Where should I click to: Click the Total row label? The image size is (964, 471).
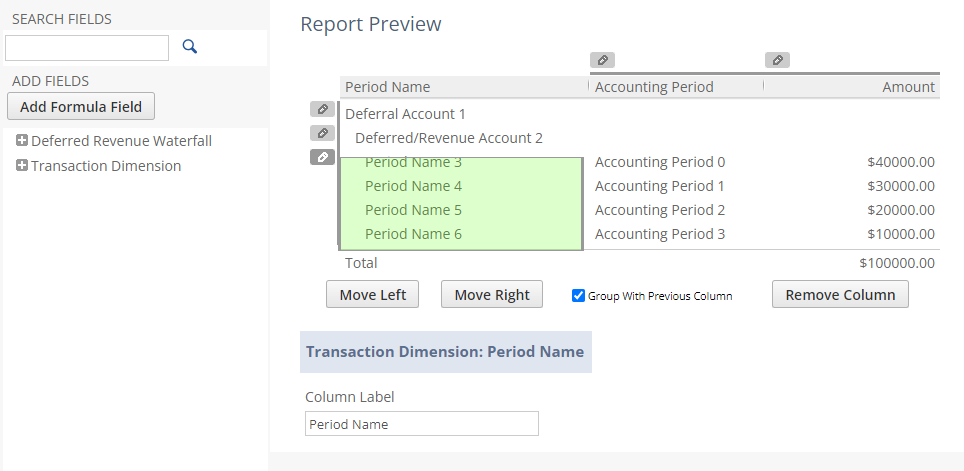click(361, 263)
